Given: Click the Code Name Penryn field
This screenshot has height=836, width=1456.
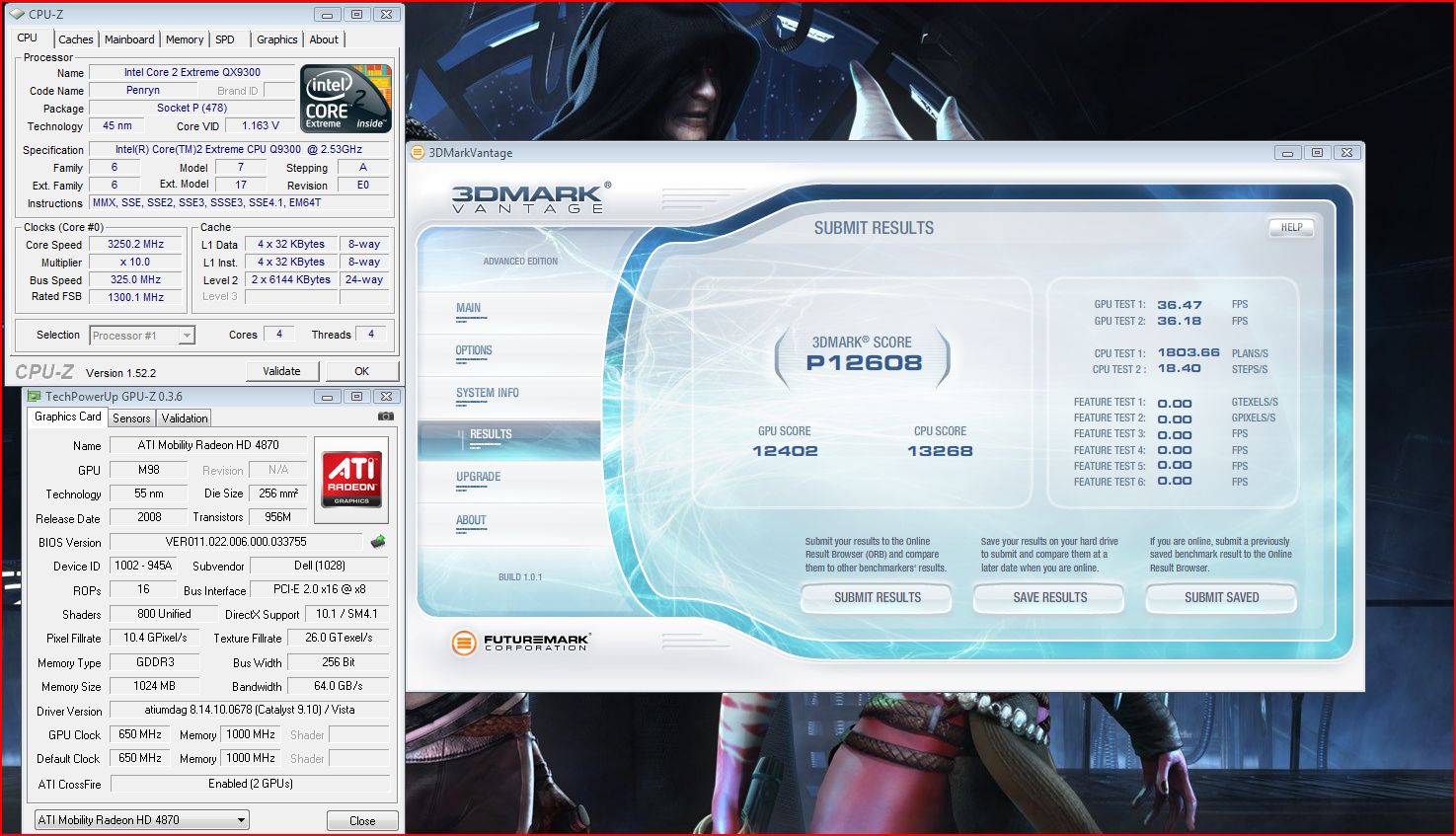Looking at the screenshot, I should [x=143, y=90].
